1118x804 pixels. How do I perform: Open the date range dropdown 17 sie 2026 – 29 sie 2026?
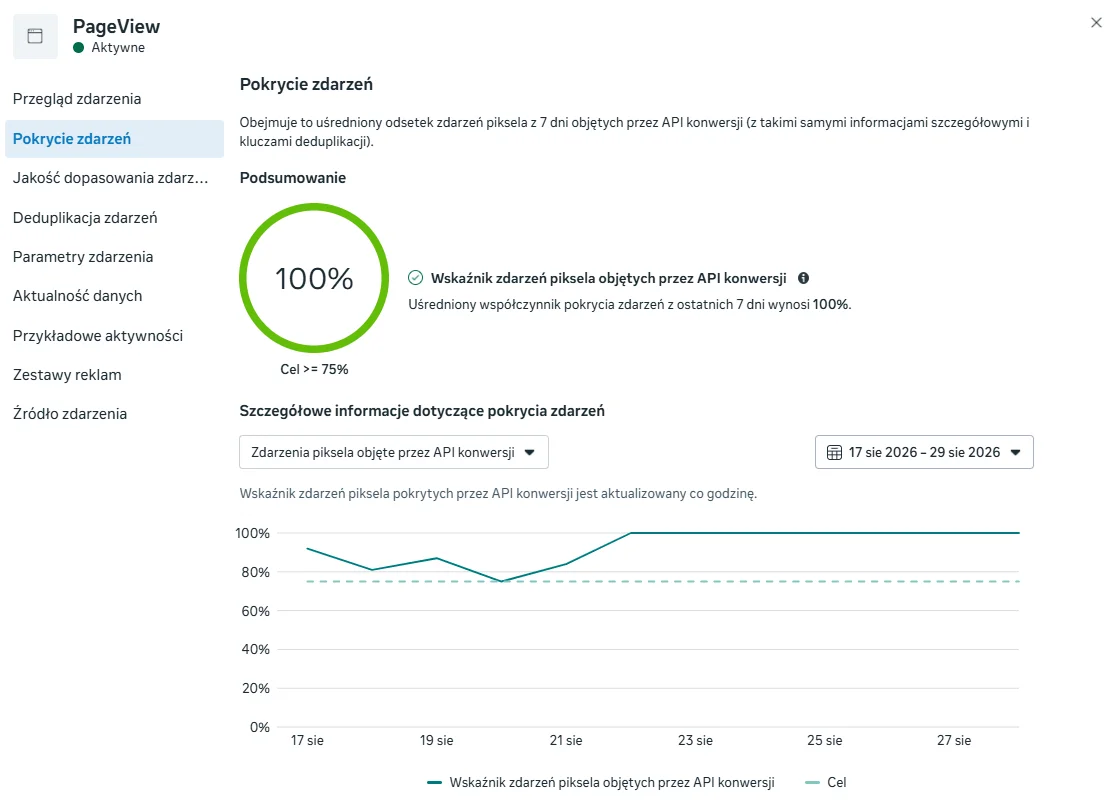(x=924, y=452)
